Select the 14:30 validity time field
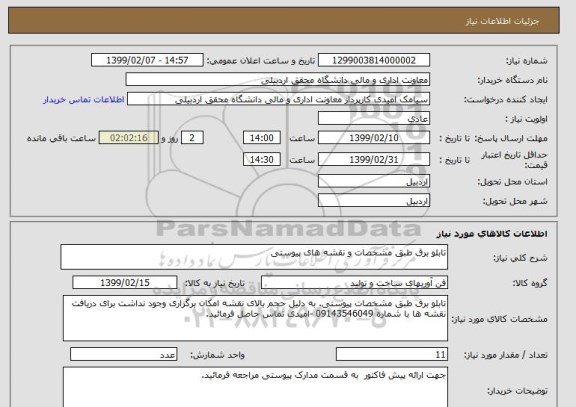The height and width of the screenshot is (407, 576). 262,159
